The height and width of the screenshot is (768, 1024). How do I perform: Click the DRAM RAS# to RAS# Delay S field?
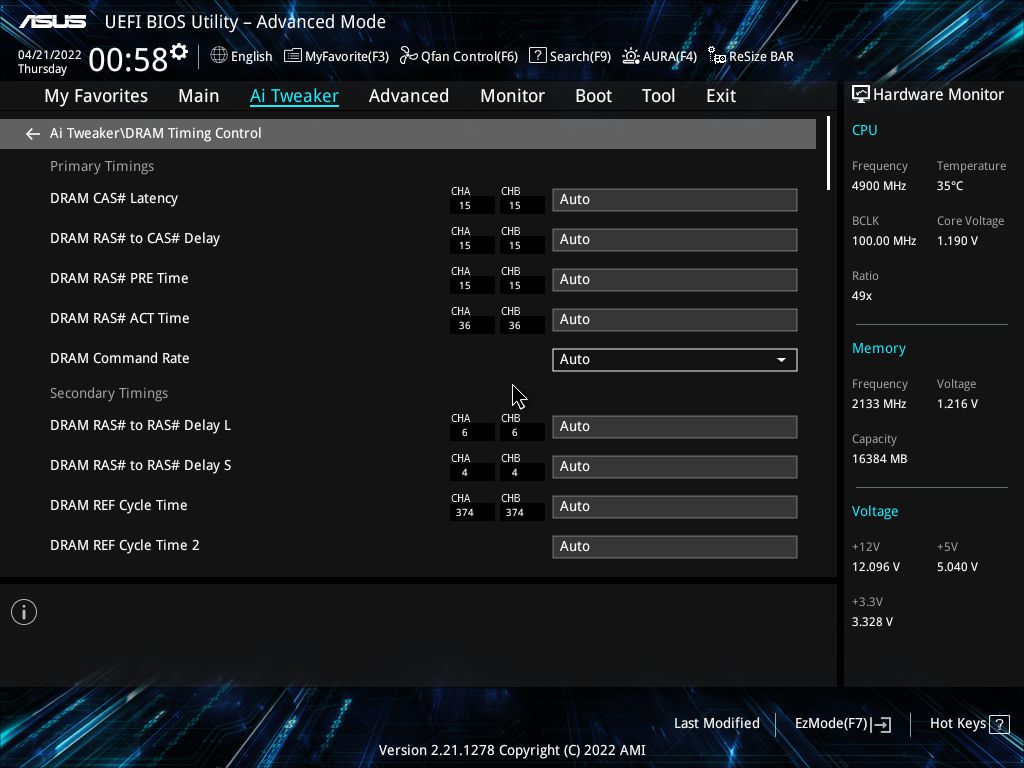click(x=675, y=466)
